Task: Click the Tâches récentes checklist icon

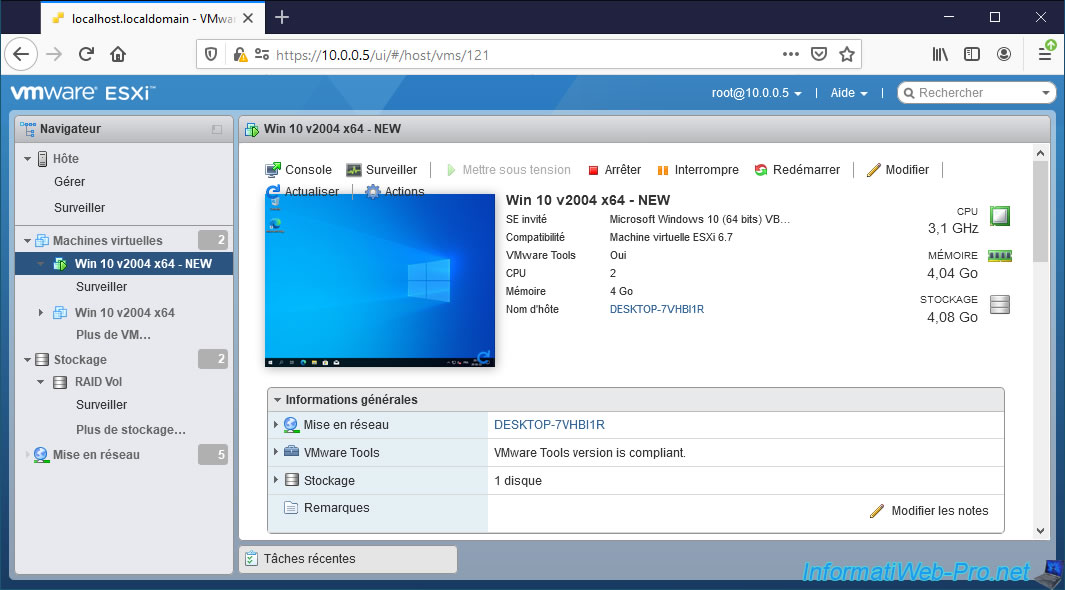Action: click(251, 559)
